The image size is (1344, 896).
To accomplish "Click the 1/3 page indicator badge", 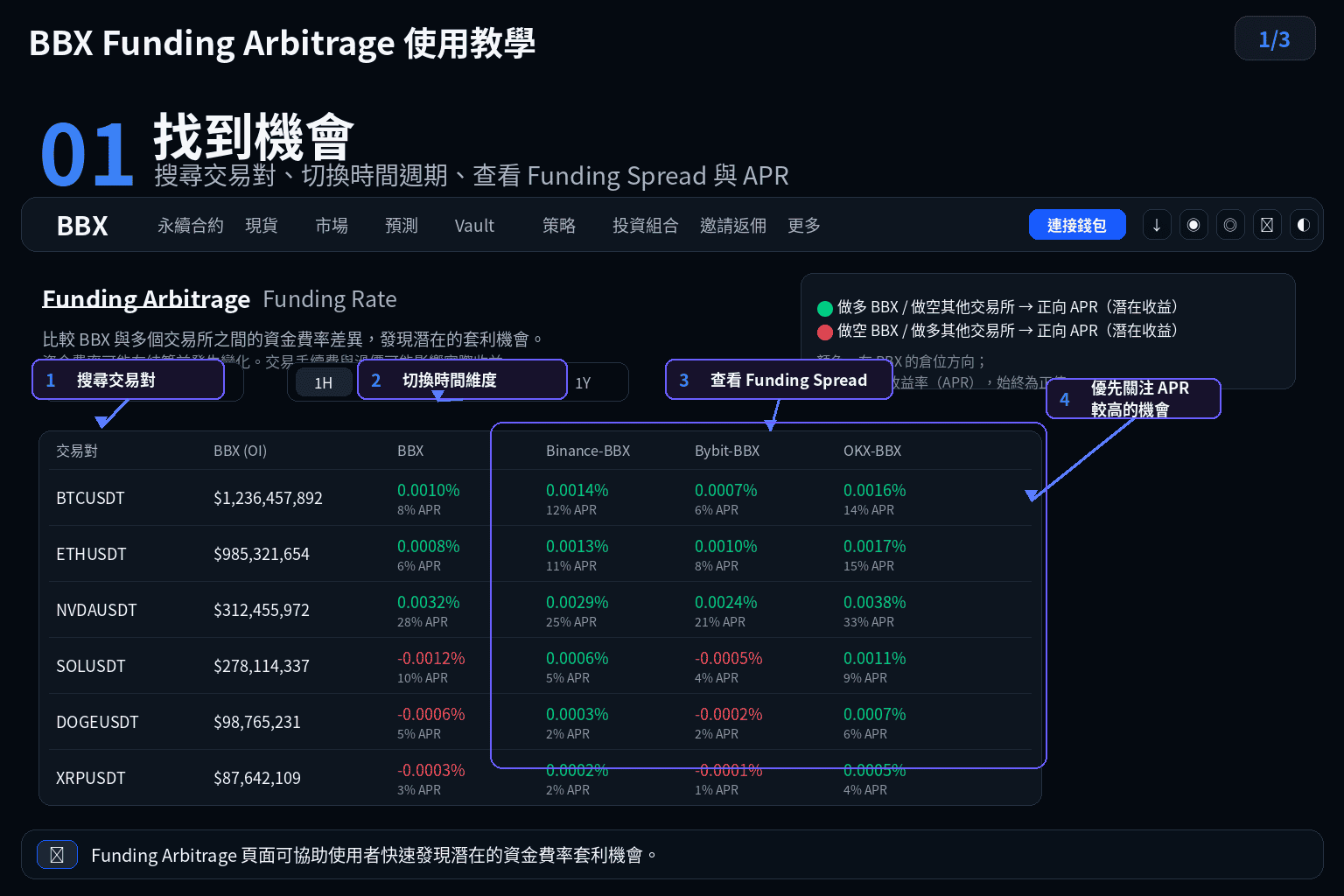I will (x=1275, y=38).
